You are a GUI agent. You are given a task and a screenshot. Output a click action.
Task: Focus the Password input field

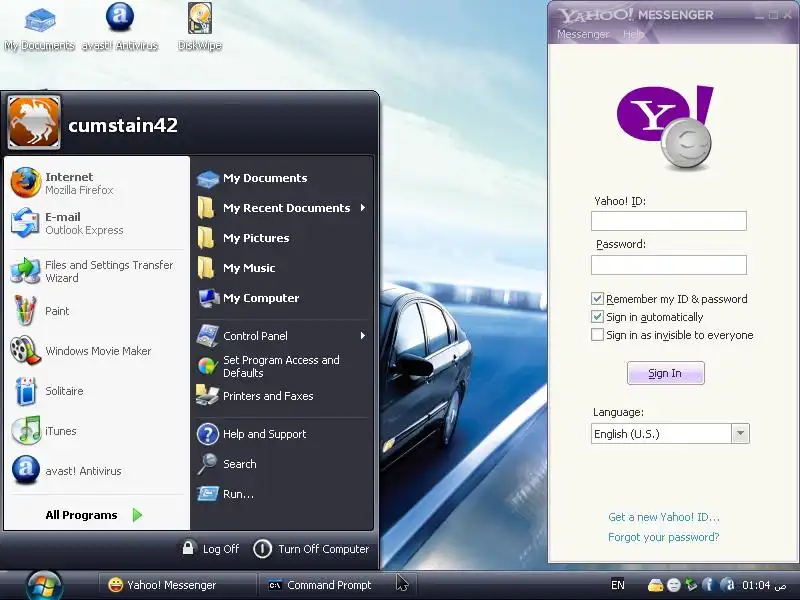pos(668,265)
